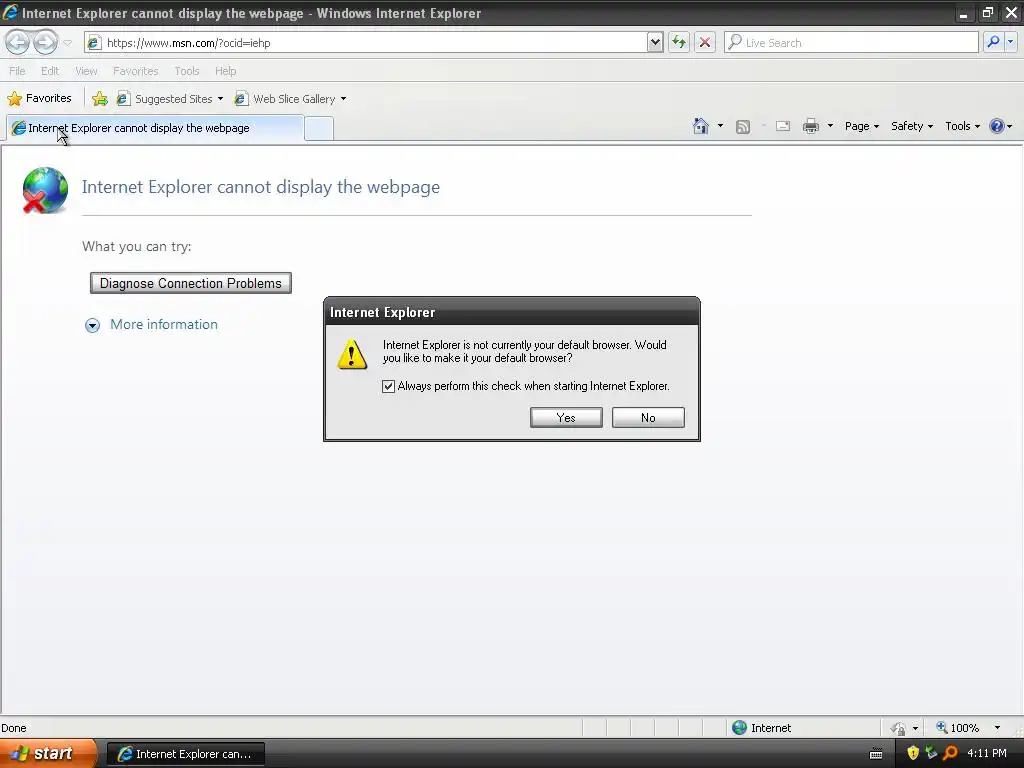Viewport: 1024px width, 768px height.
Task: Open a new tab
Action: [x=319, y=129]
